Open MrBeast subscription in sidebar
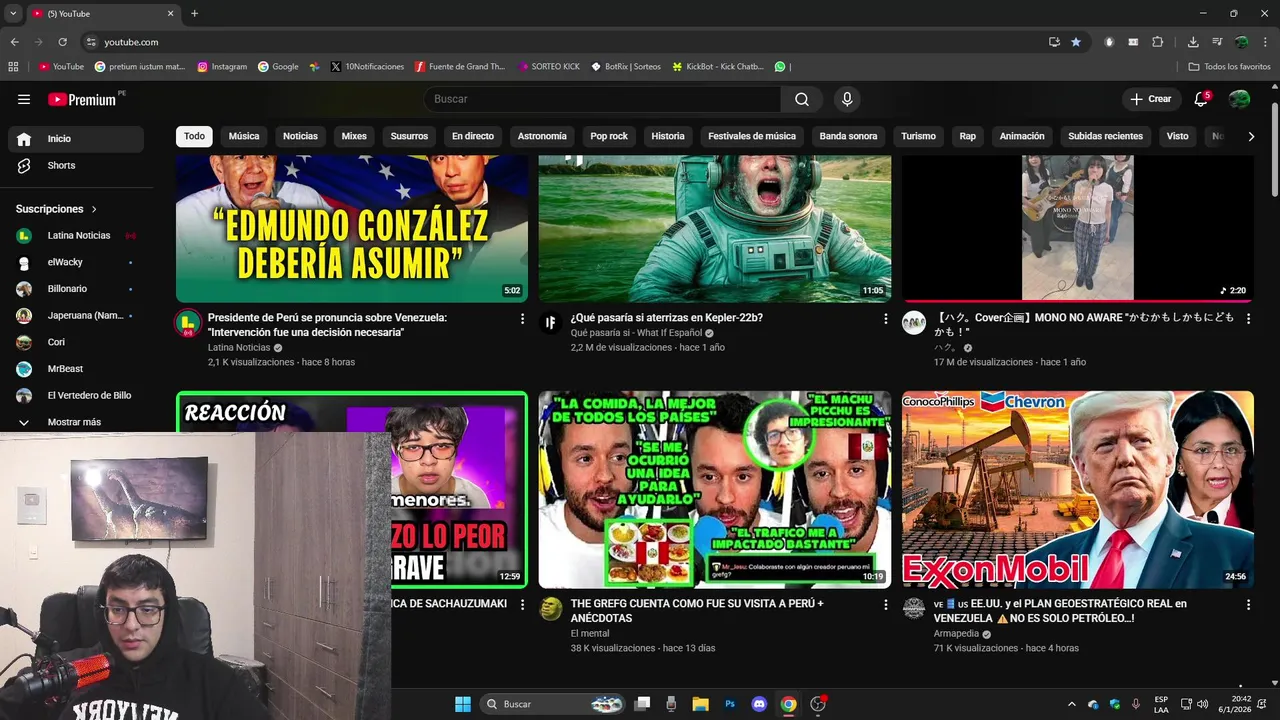The image size is (1280, 720). [x=76, y=369]
